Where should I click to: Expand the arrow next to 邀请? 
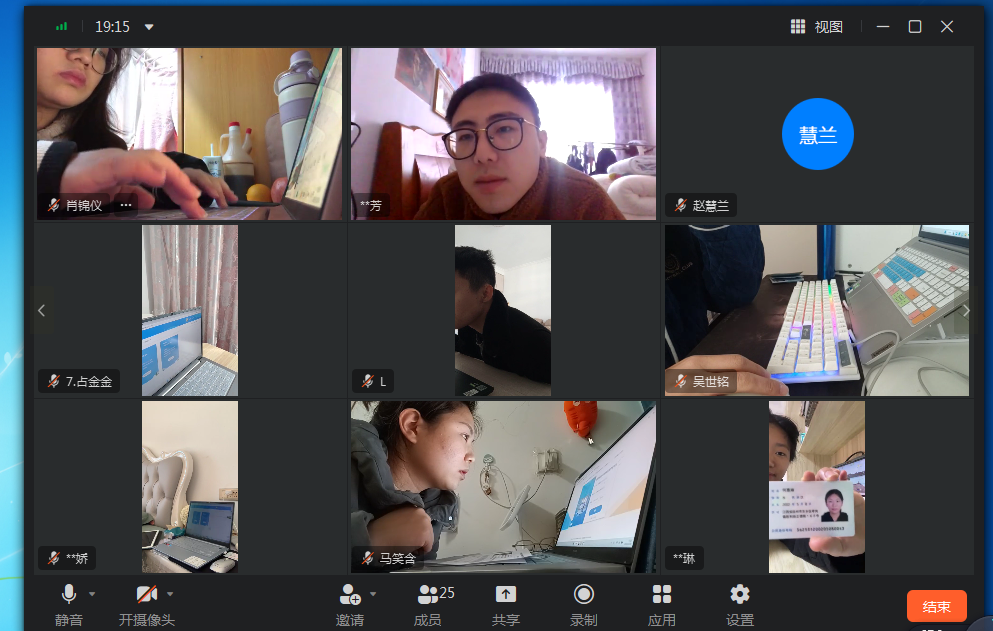pyautogui.click(x=373, y=594)
